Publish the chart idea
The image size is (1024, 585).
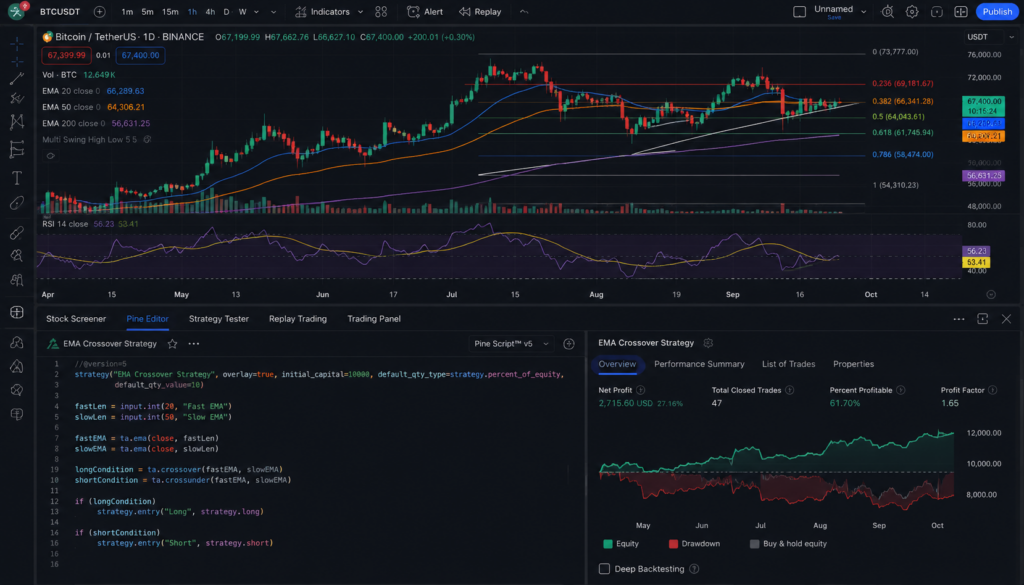coord(997,12)
